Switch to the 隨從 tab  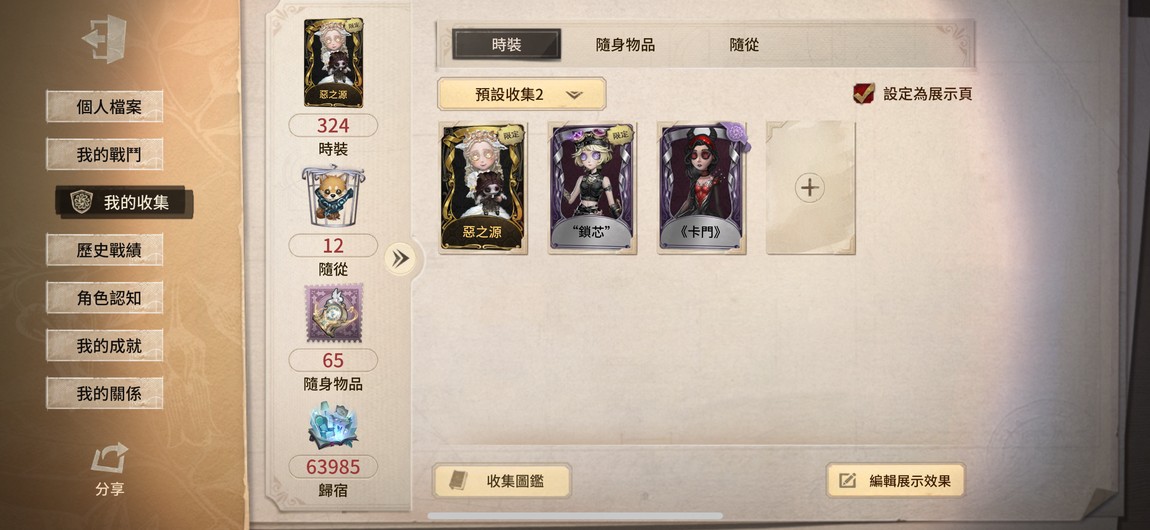744,45
